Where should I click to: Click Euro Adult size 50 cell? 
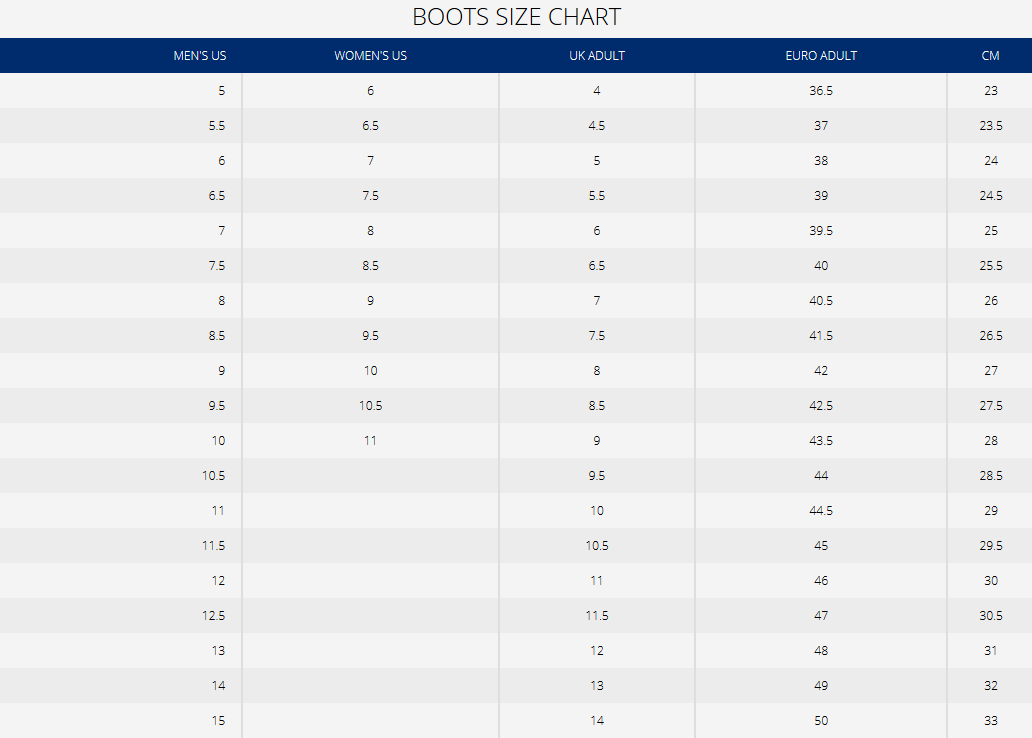coord(821,721)
